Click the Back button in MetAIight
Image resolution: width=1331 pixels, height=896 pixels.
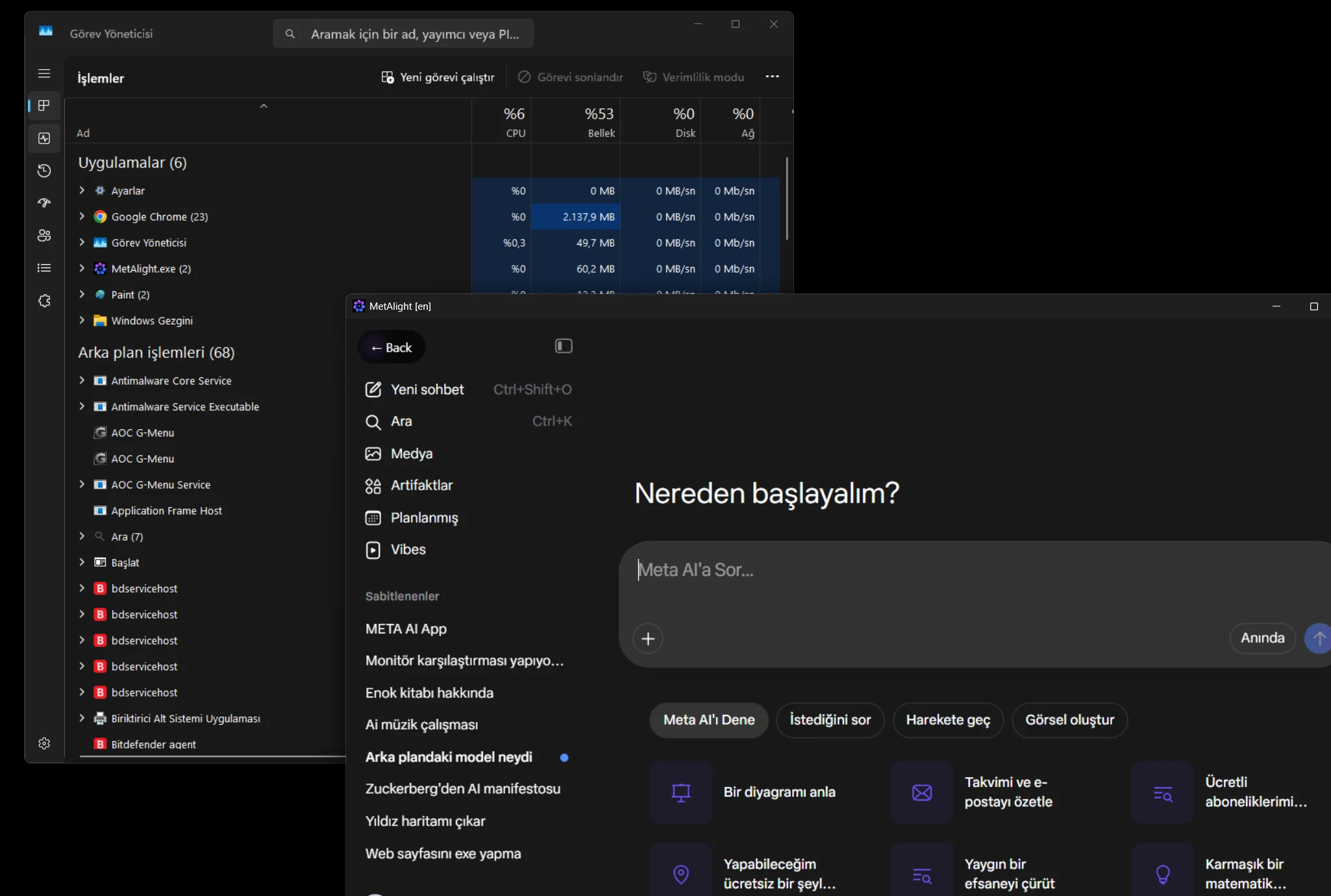click(x=392, y=347)
